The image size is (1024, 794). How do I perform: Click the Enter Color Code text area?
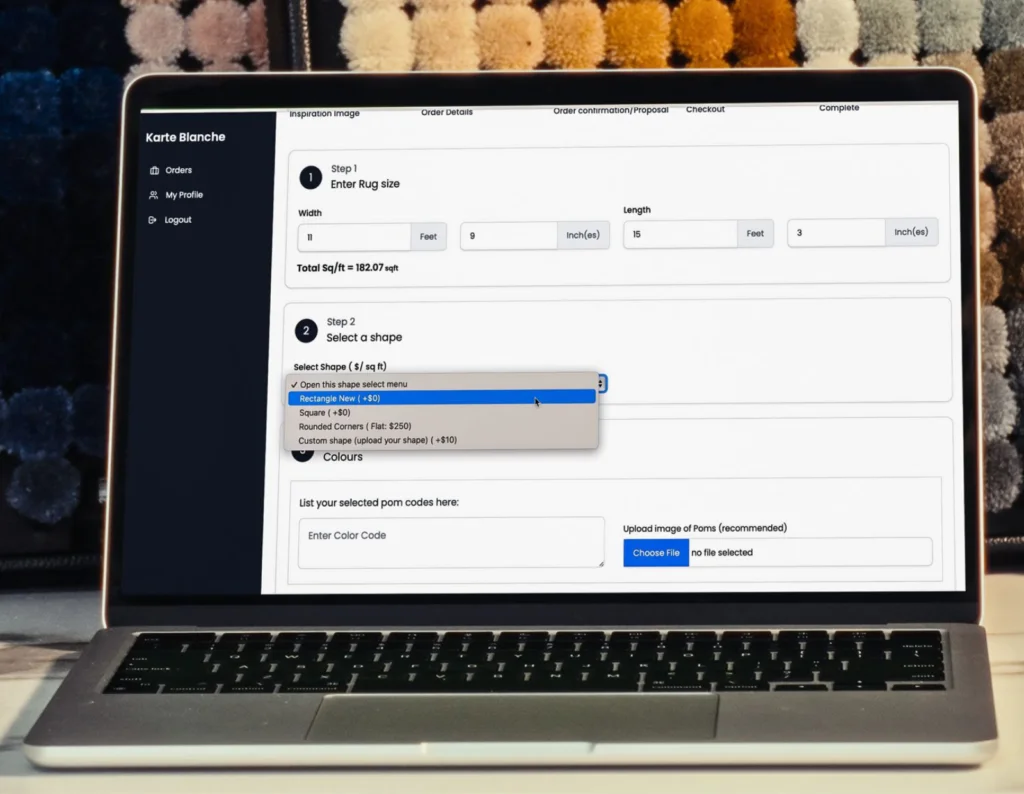(x=451, y=542)
